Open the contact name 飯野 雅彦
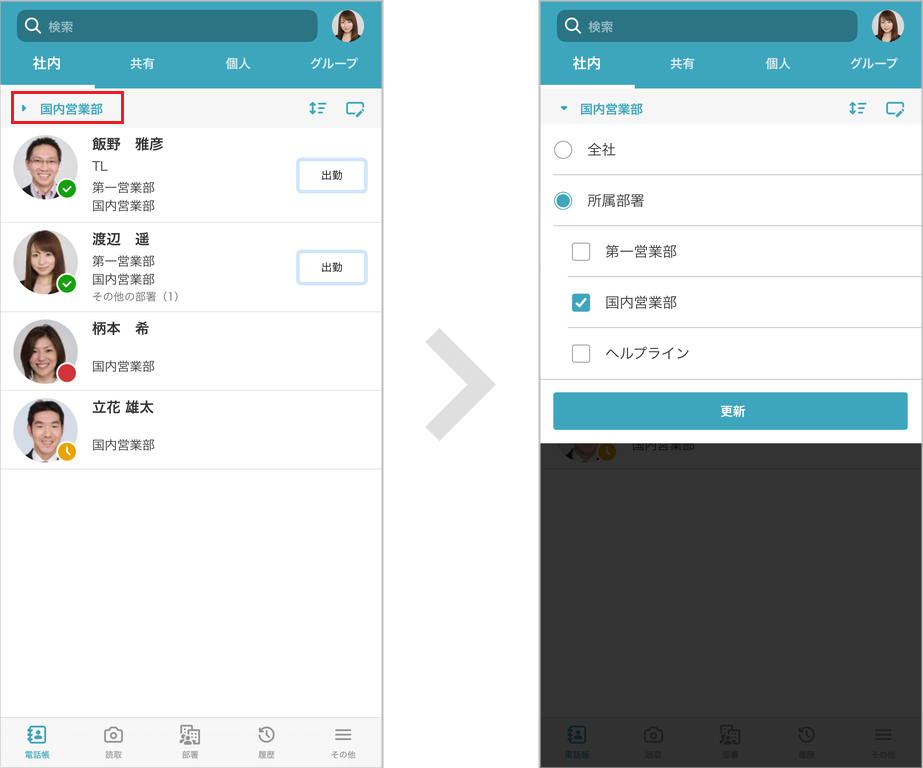 128,144
